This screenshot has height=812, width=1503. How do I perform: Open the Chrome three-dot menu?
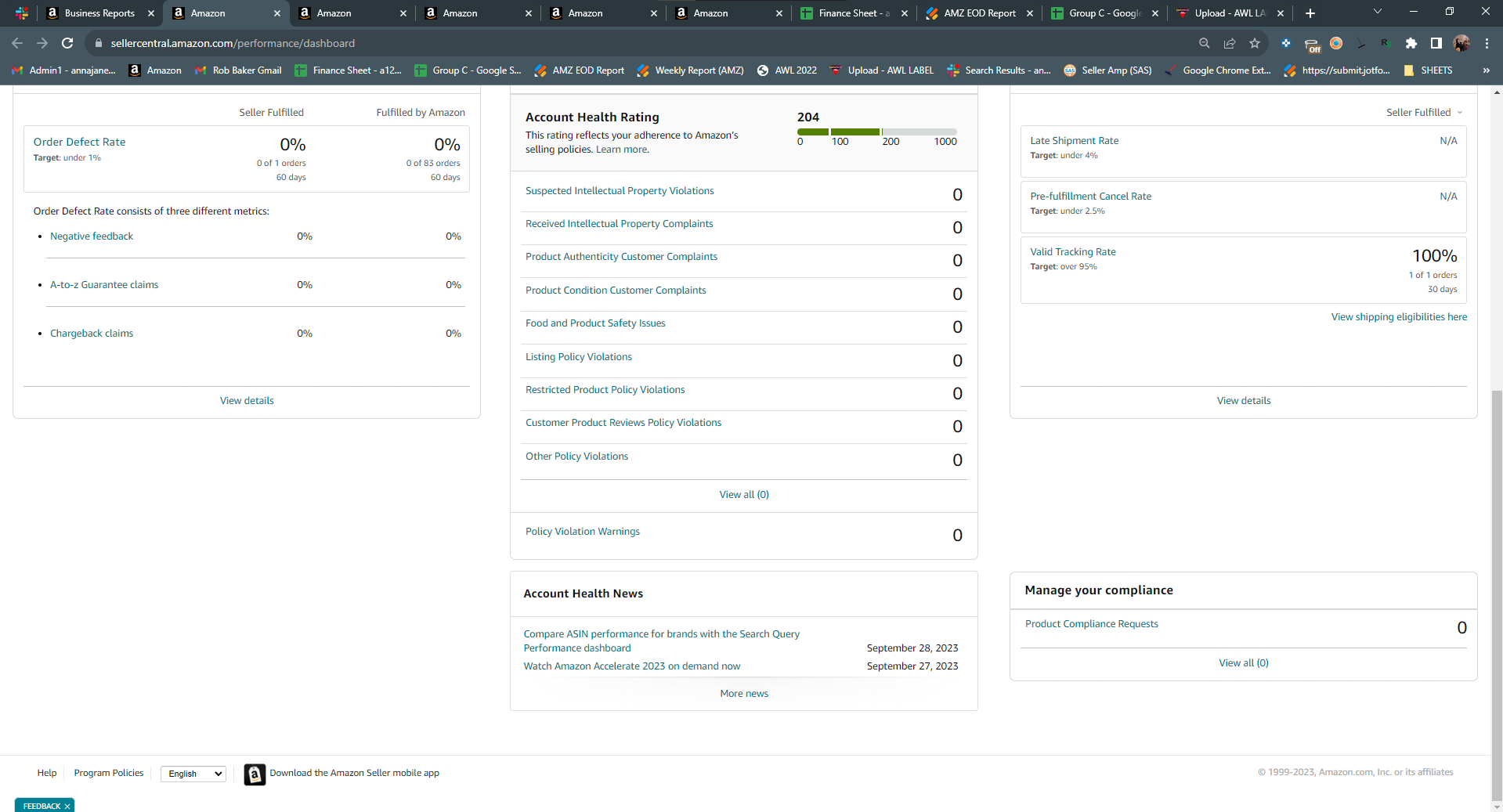point(1487,43)
